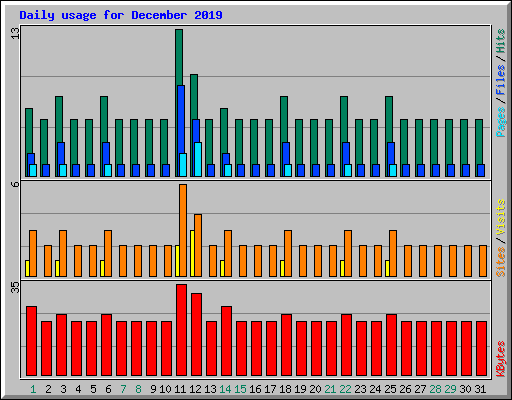Select day "1" on the date axis
This screenshot has height=400, width=512.
click(33, 389)
